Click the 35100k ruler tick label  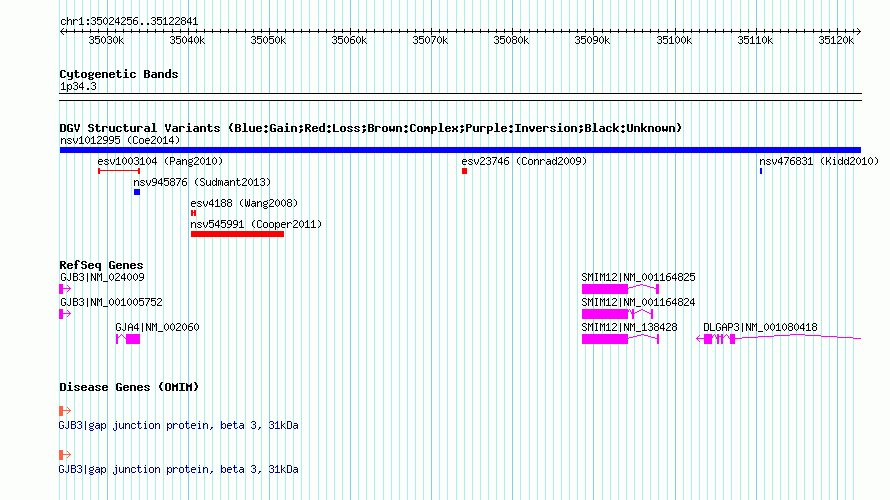[674, 40]
